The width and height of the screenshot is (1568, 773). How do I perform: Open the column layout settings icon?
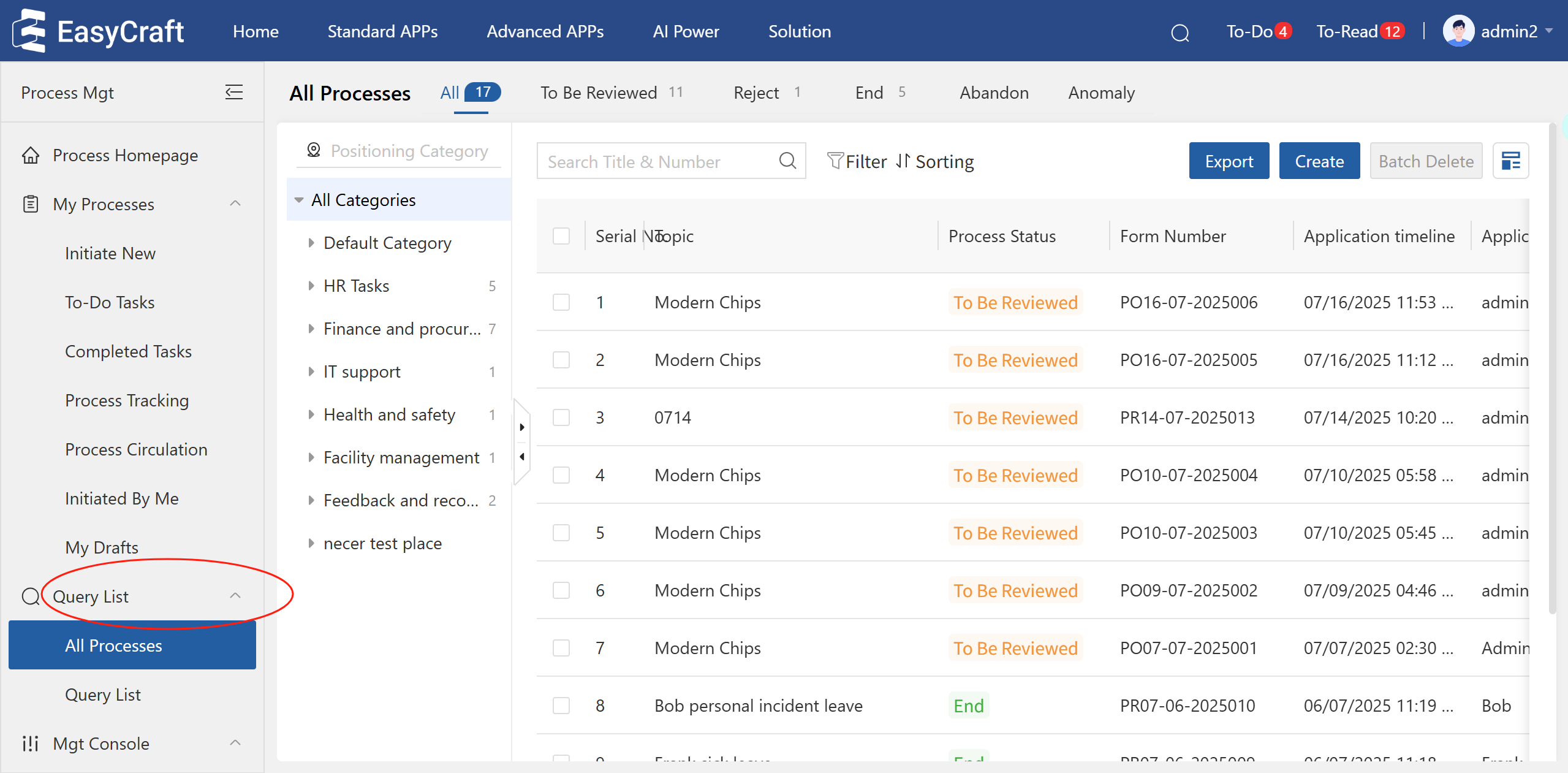click(x=1510, y=161)
